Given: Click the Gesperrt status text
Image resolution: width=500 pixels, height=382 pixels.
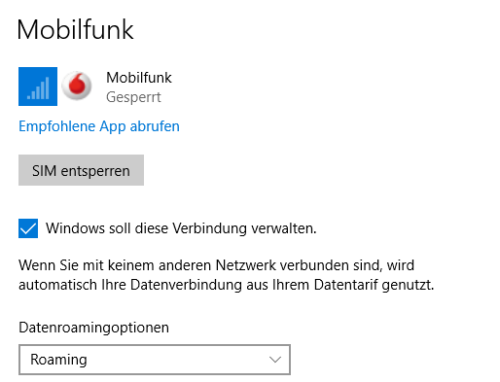Looking at the screenshot, I should click(x=133, y=97).
